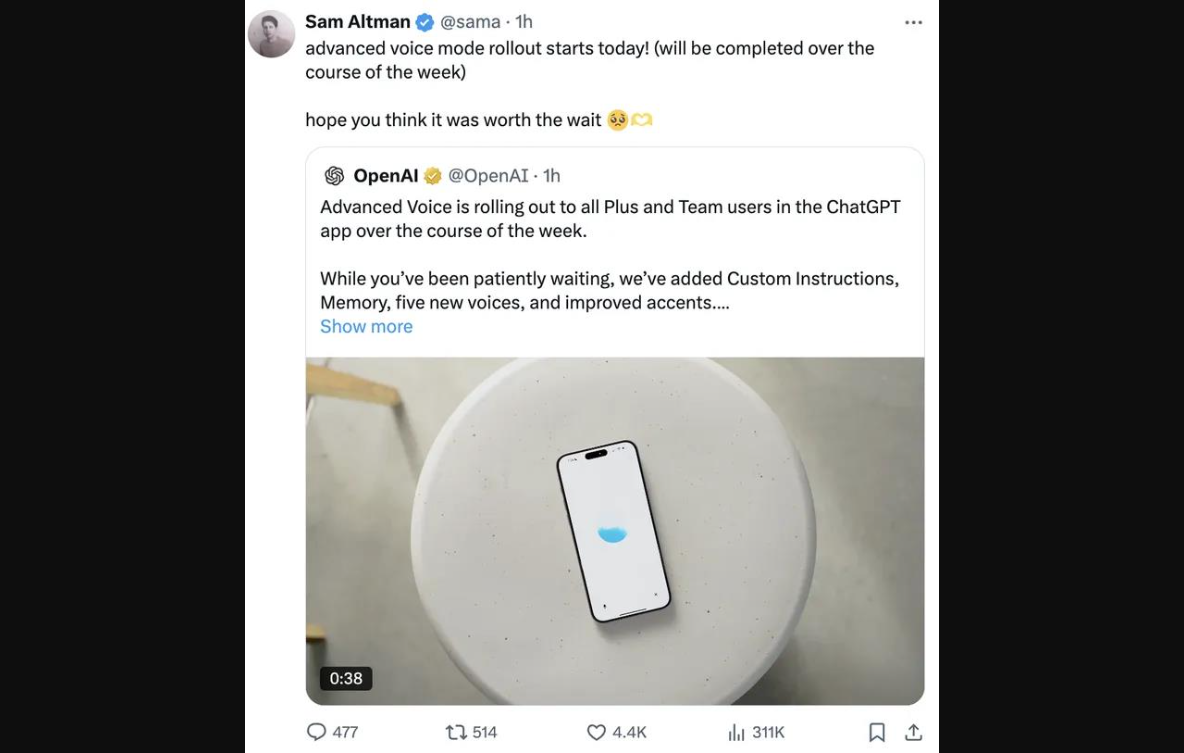The width and height of the screenshot is (1184, 753).
Task: Click Sam Altman's display name
Action: pos(357,22)
